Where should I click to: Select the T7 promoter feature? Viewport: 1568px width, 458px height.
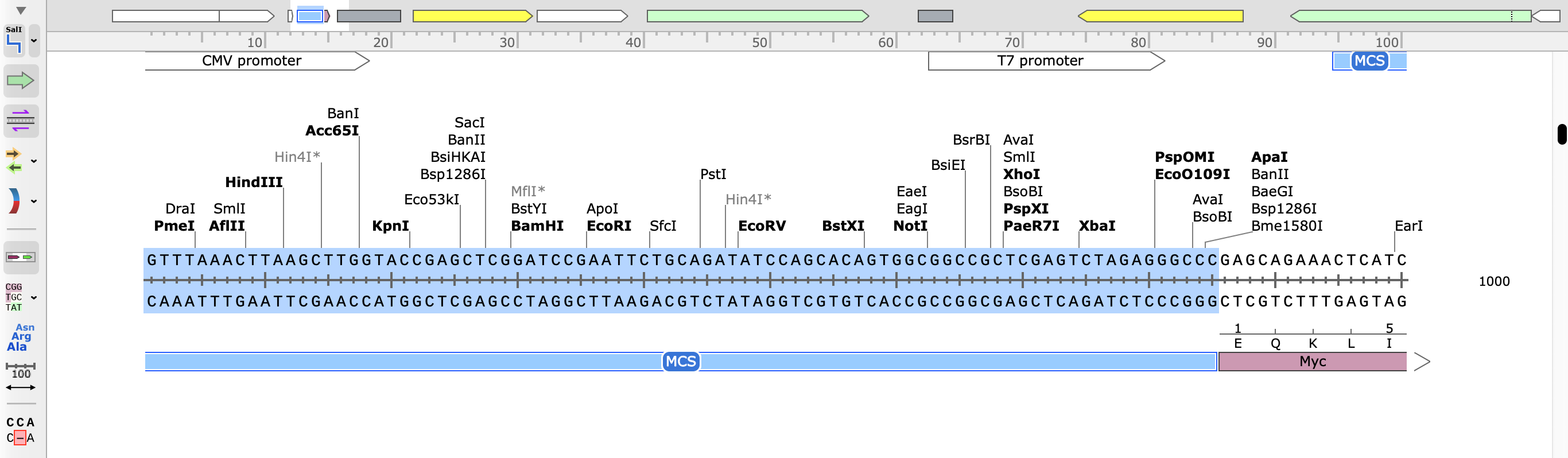[x=1039, y=61]
